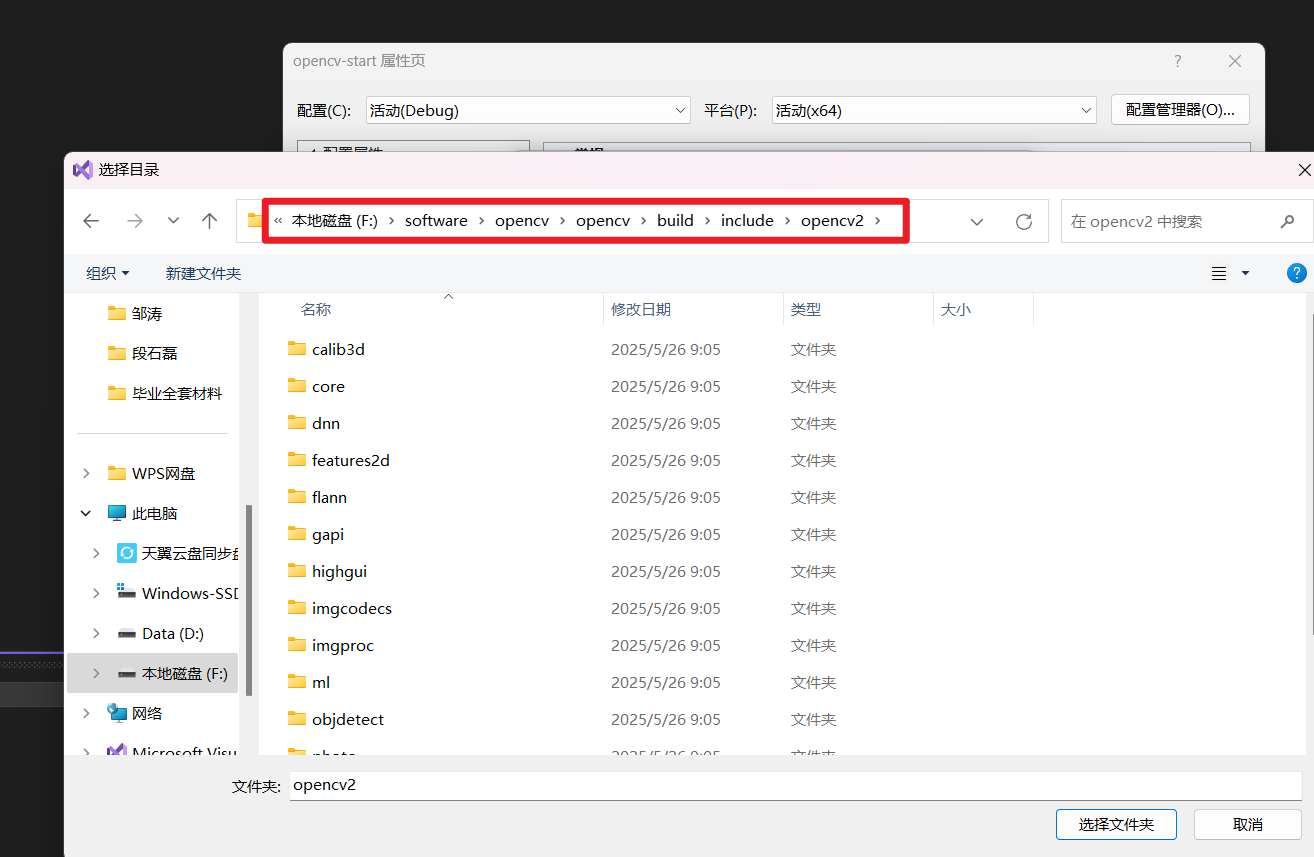Collapse the 此电脑 tree node
This screenshot has width=1314, height=857.
[86, 513]
